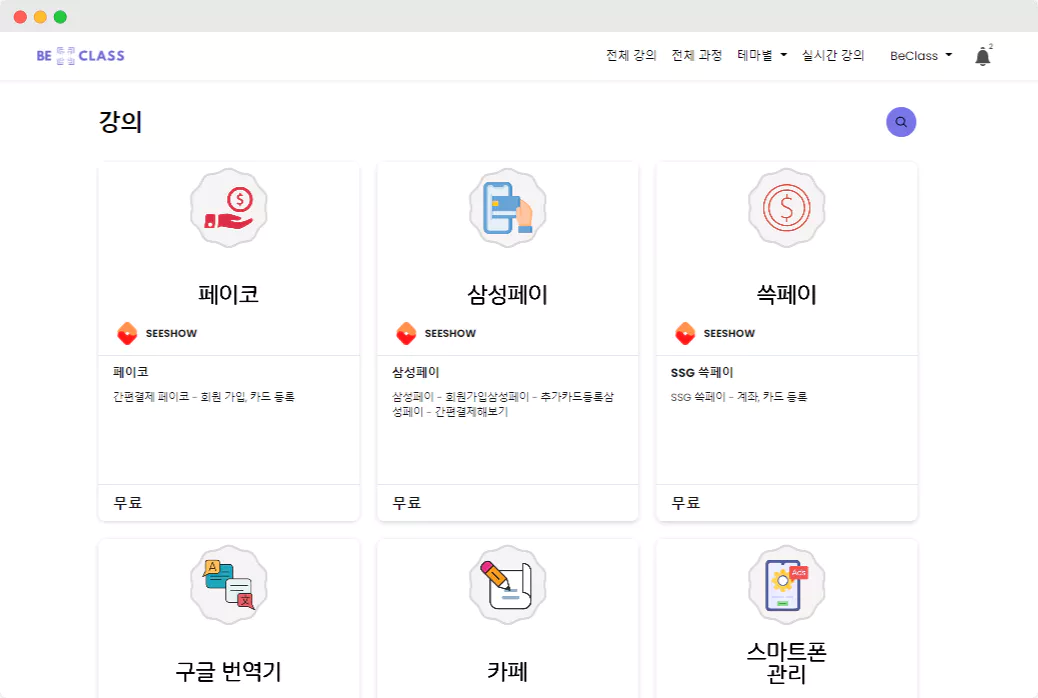Click SEESHOW text on 삼성페이 card
The height and width of the screenshot is (698, 1038).
pos(450,333)
